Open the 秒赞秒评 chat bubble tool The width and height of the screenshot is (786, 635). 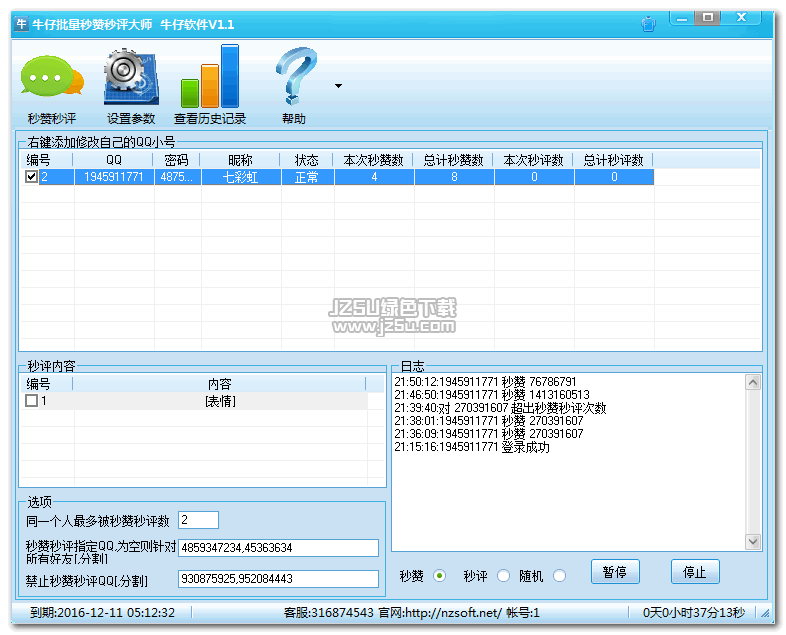[x=52, y=88]
